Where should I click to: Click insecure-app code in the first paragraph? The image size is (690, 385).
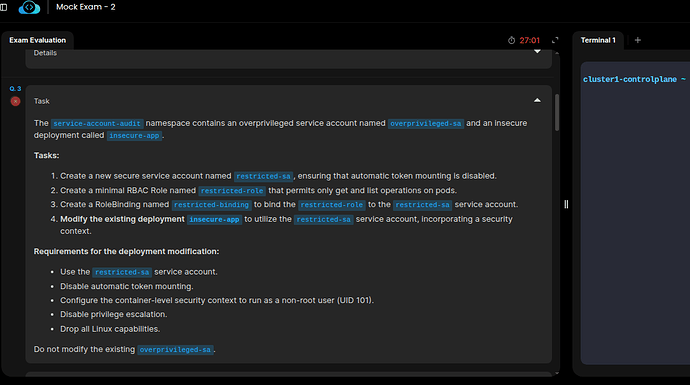134,136
